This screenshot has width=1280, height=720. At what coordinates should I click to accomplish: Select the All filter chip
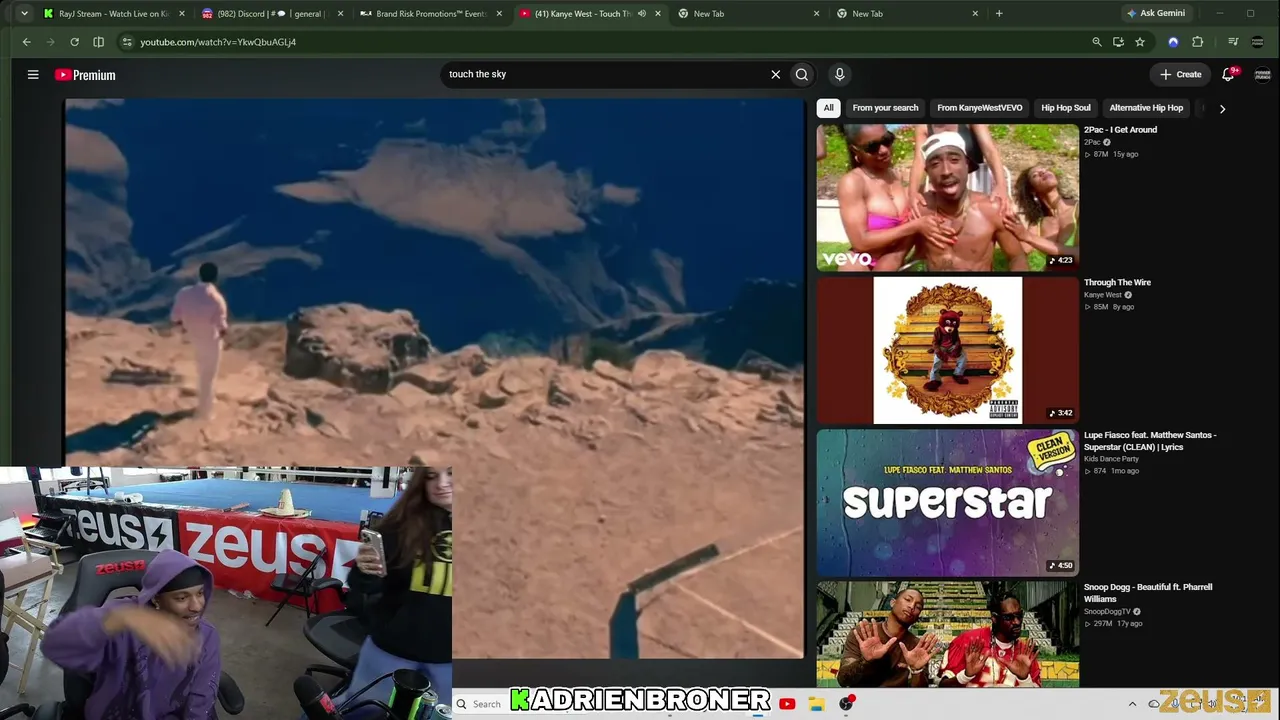(828, 108)
